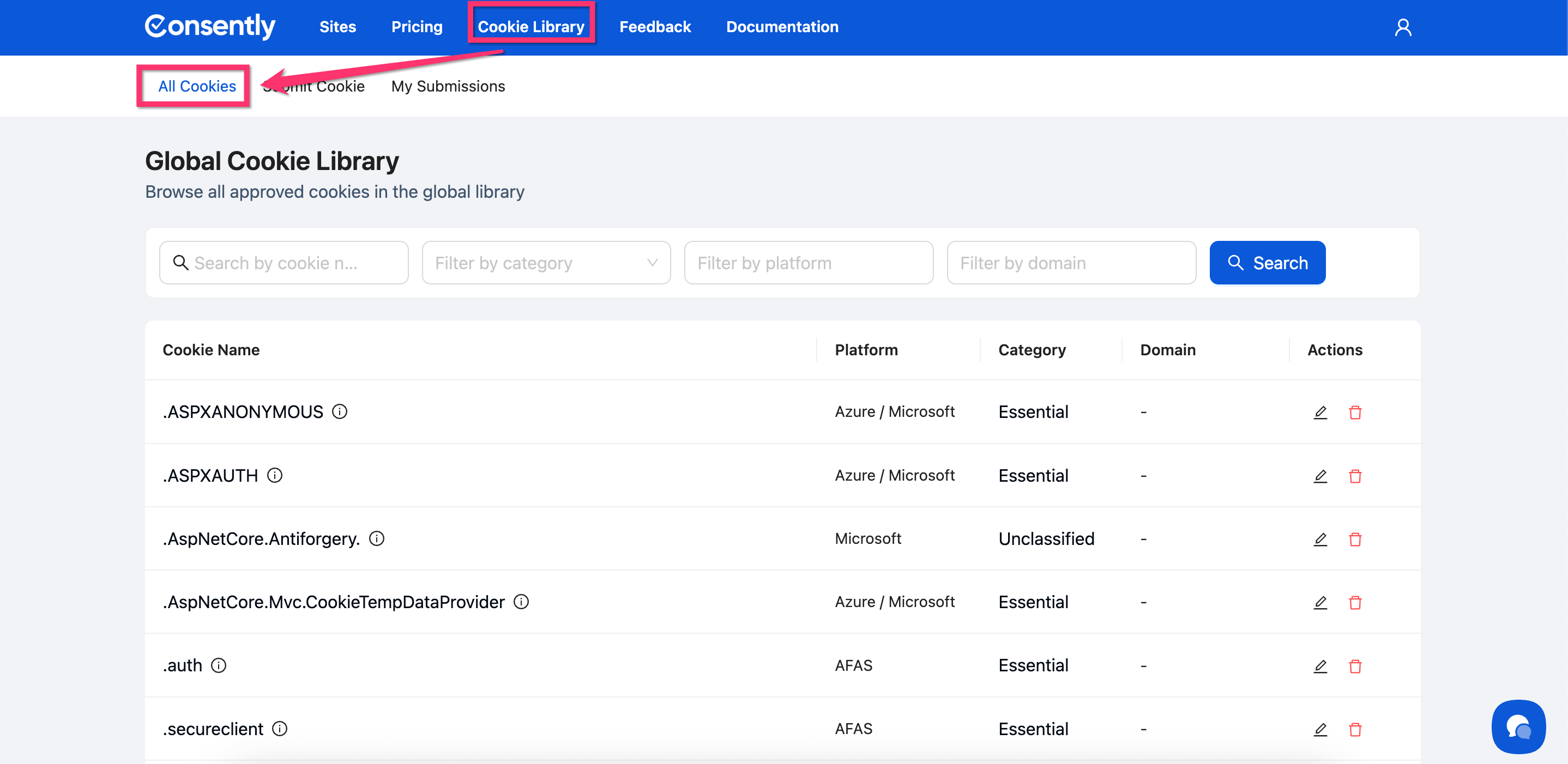Image resolution: width=1568 pixels, height=764 pixels.
Task: Delete the .ASPXAUTH cookie entry
Action: 1354,476
